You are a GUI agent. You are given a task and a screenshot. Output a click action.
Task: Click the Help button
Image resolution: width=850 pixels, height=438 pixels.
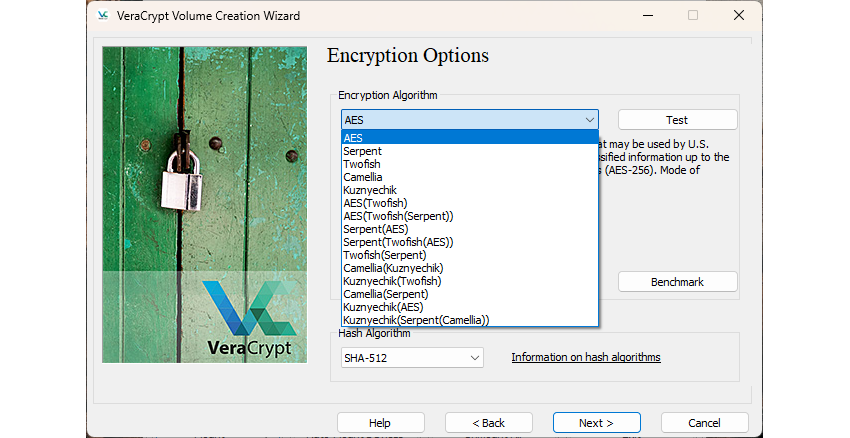tap(381, 423)
